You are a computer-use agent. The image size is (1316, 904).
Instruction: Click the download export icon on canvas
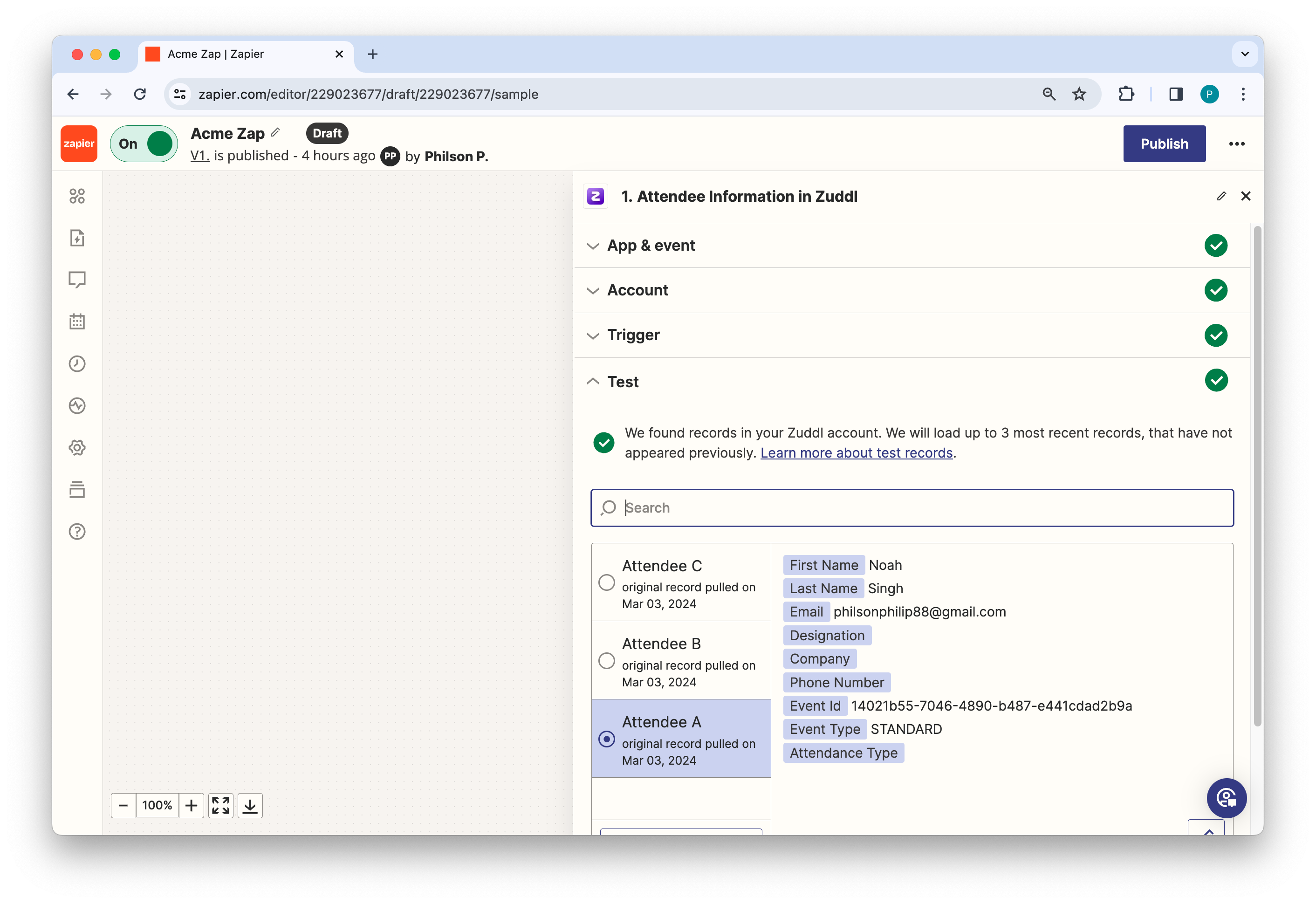point(250,805)
